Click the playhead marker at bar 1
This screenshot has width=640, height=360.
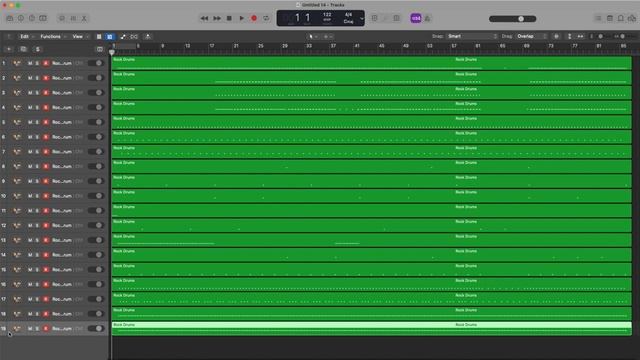tap(112, 52)
